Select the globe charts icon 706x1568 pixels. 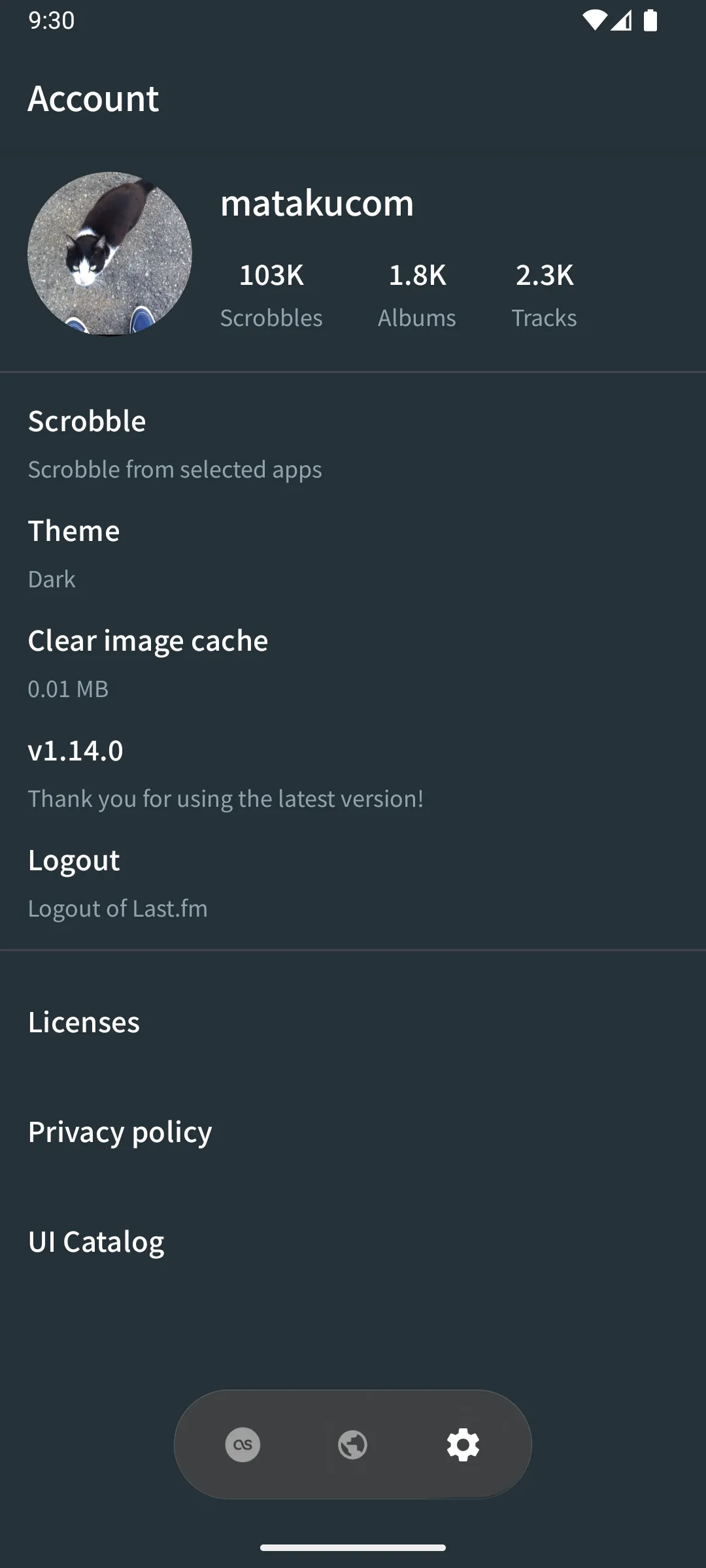352,1445
